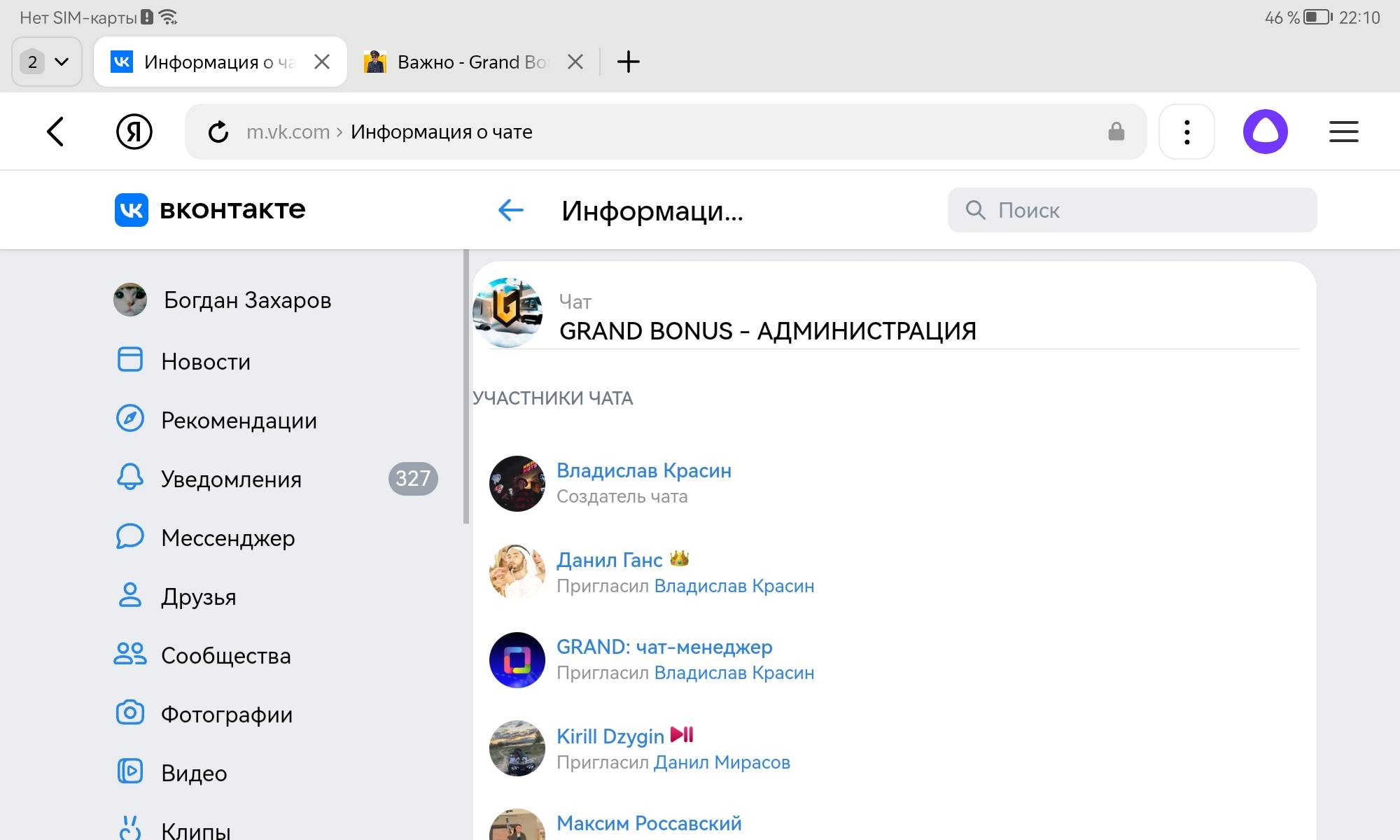This screenshot has width=1400, height=840.
Task: Click the Богдан Захаров cat avatar
Action: (x=130, y=300)
